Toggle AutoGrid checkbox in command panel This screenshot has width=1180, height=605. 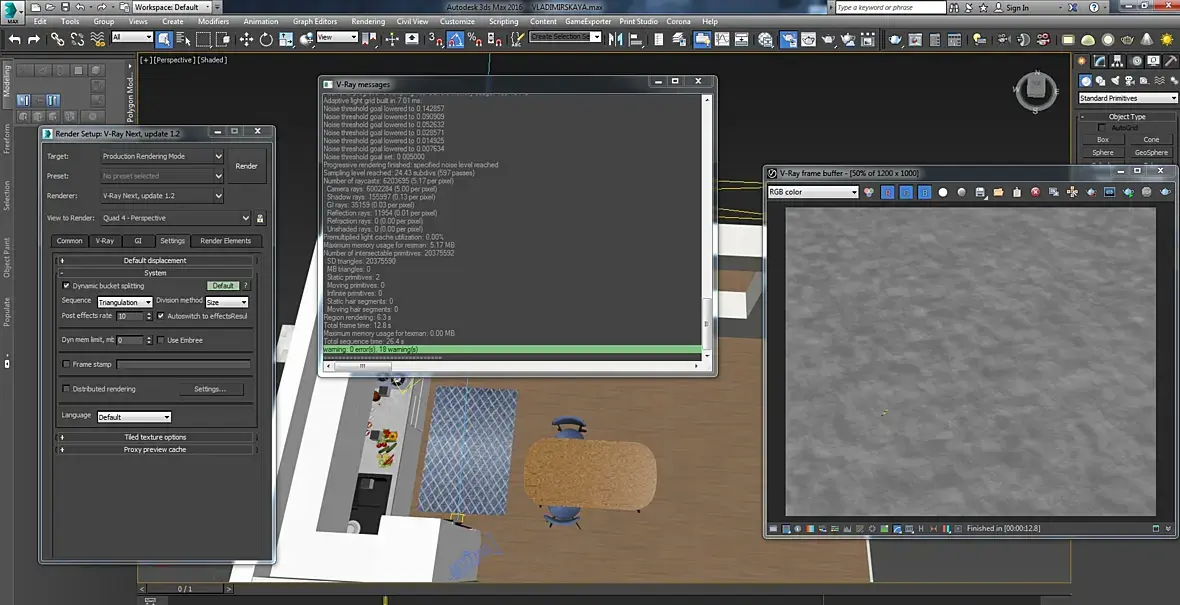(1102, 128)
